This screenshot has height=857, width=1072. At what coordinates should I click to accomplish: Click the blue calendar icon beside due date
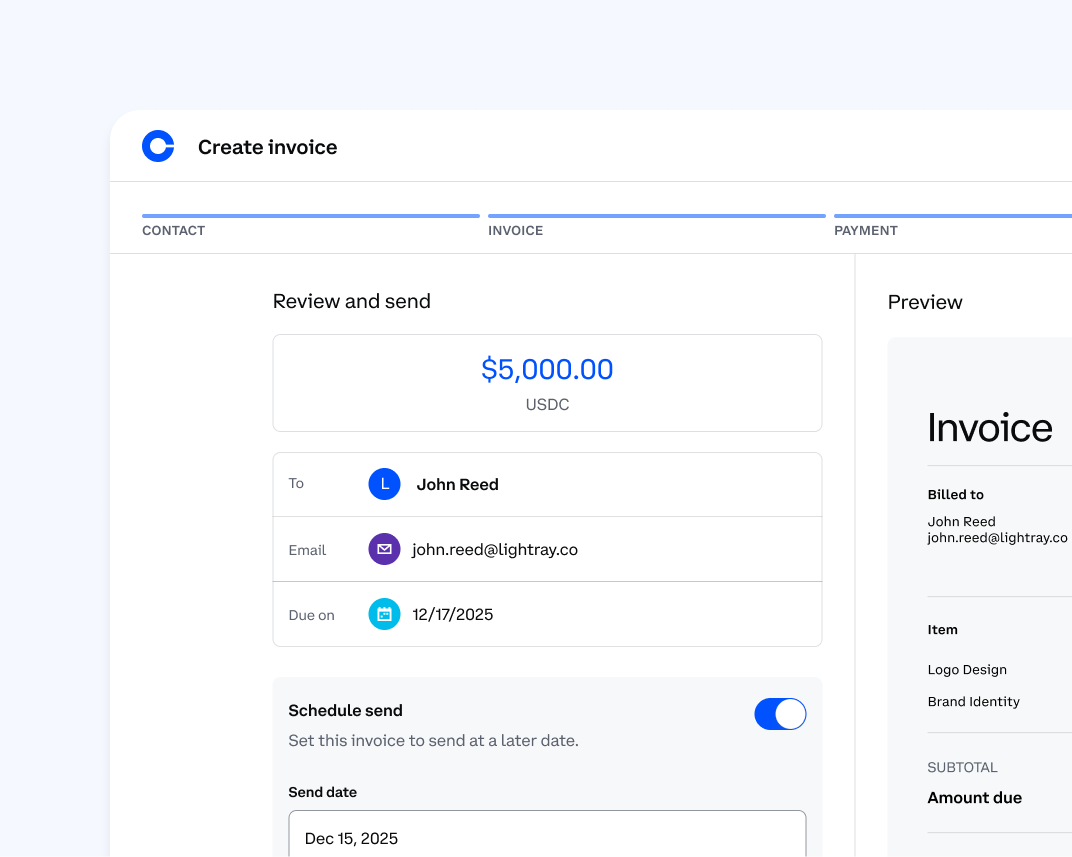[384, 614]
